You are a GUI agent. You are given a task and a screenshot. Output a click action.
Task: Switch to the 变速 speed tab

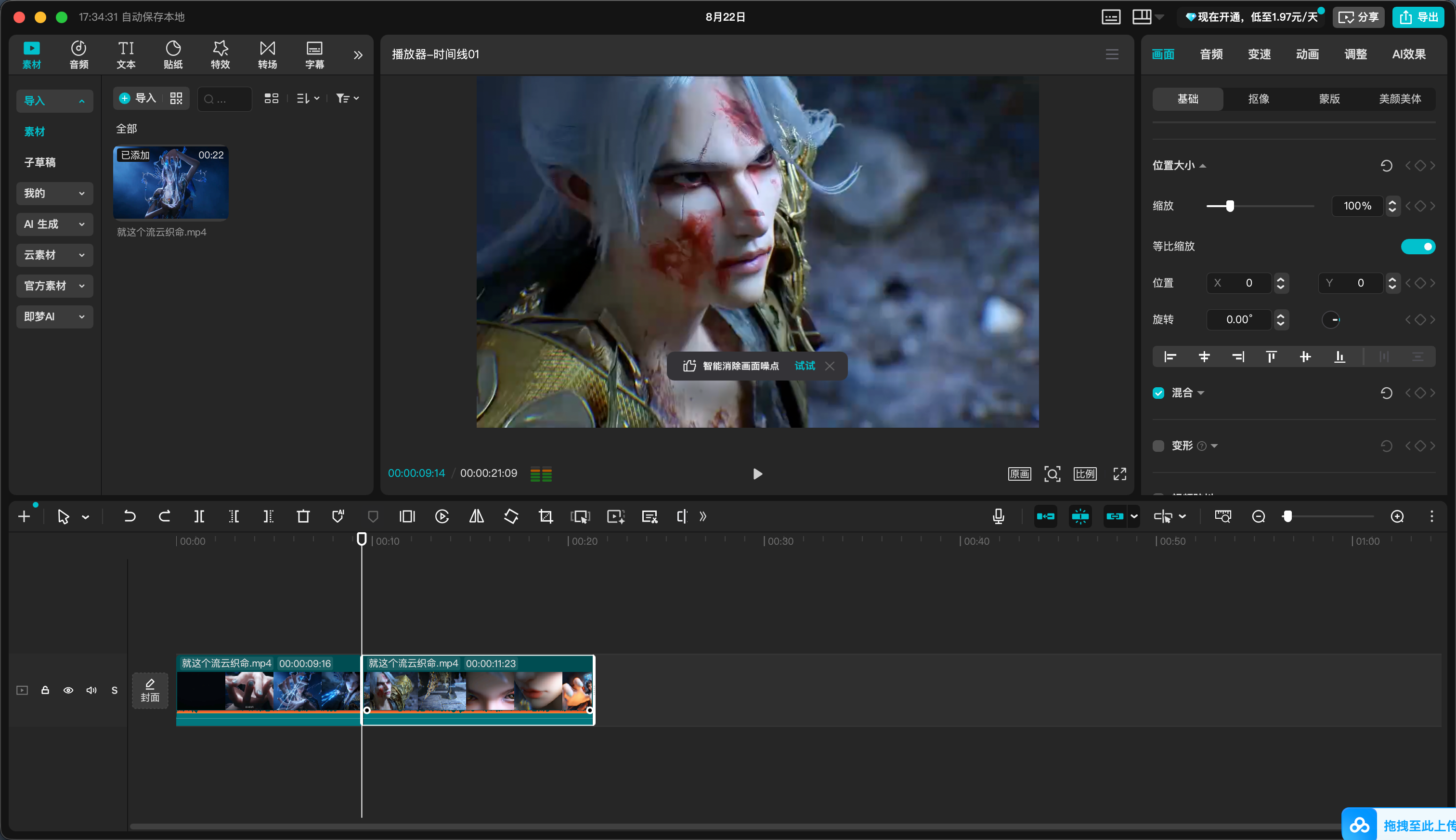(x=1260, y=54)
